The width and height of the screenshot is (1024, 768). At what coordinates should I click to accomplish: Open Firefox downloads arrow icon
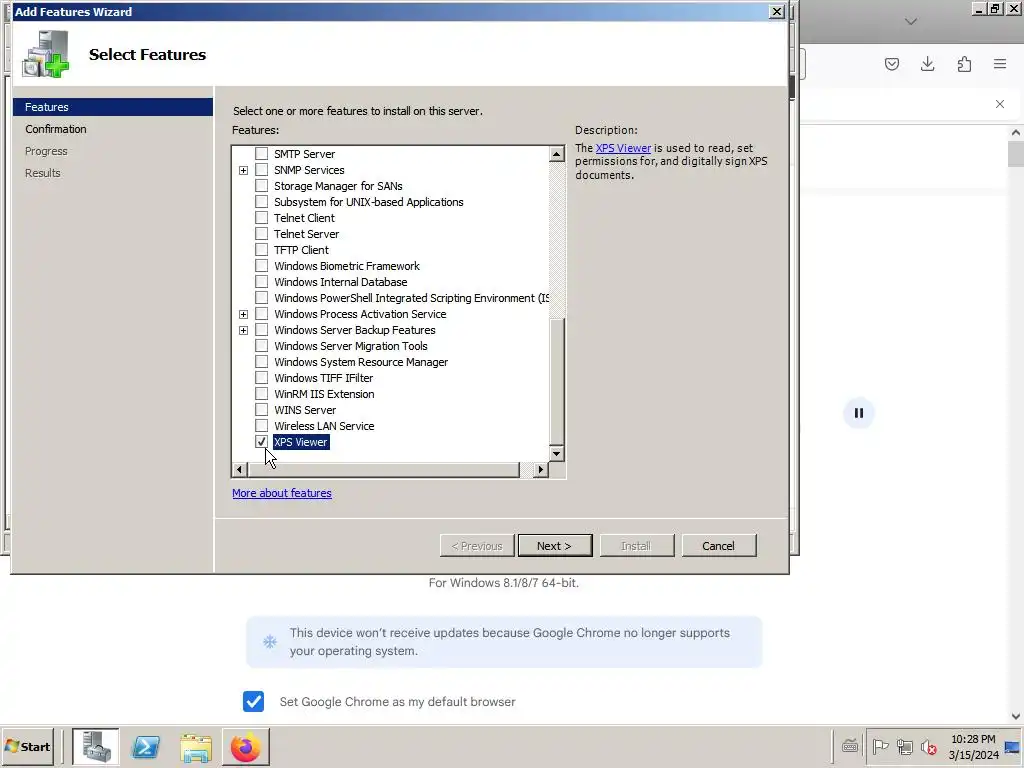(x=927, y=64)
